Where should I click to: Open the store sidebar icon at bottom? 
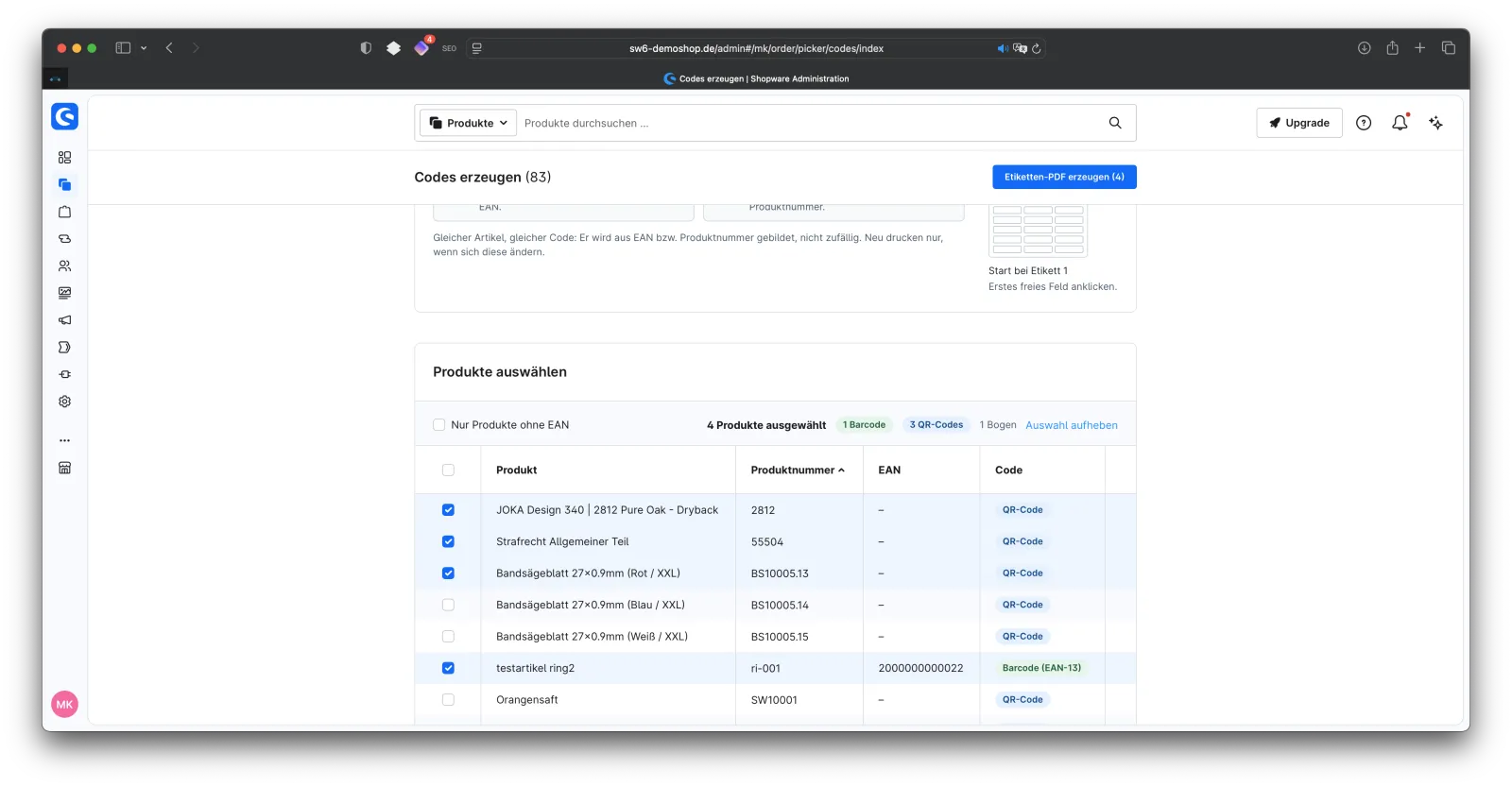click(64, 468)
